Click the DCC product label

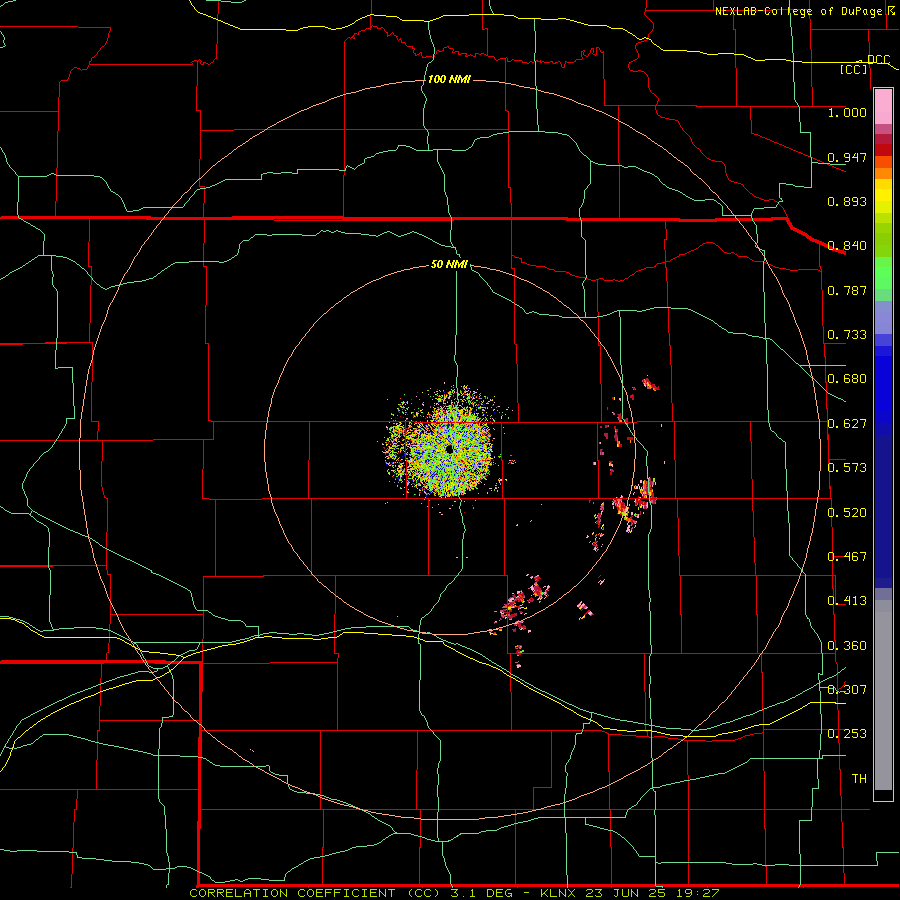coord(878,60)
